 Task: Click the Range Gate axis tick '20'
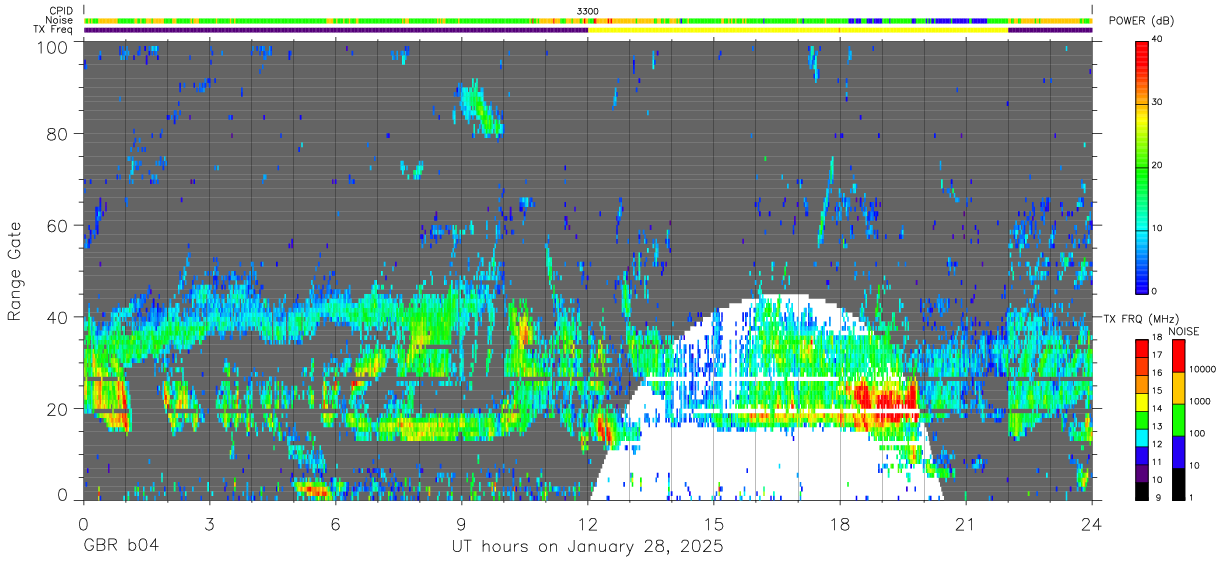[x=57, y=409]
